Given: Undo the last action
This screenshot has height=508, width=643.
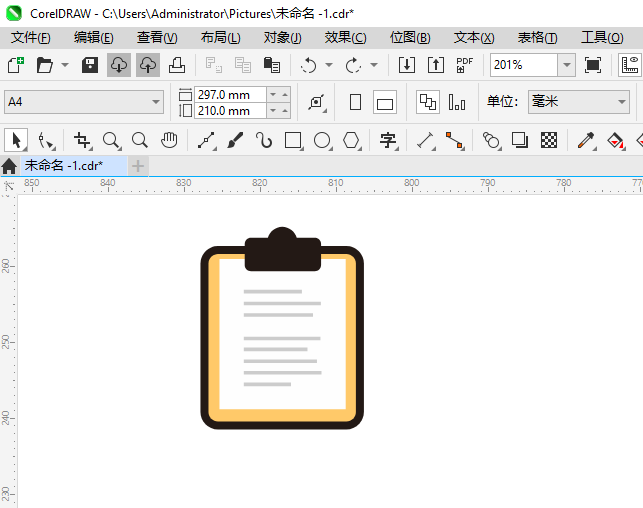Looking at the screenshot, I should point(308,65).
